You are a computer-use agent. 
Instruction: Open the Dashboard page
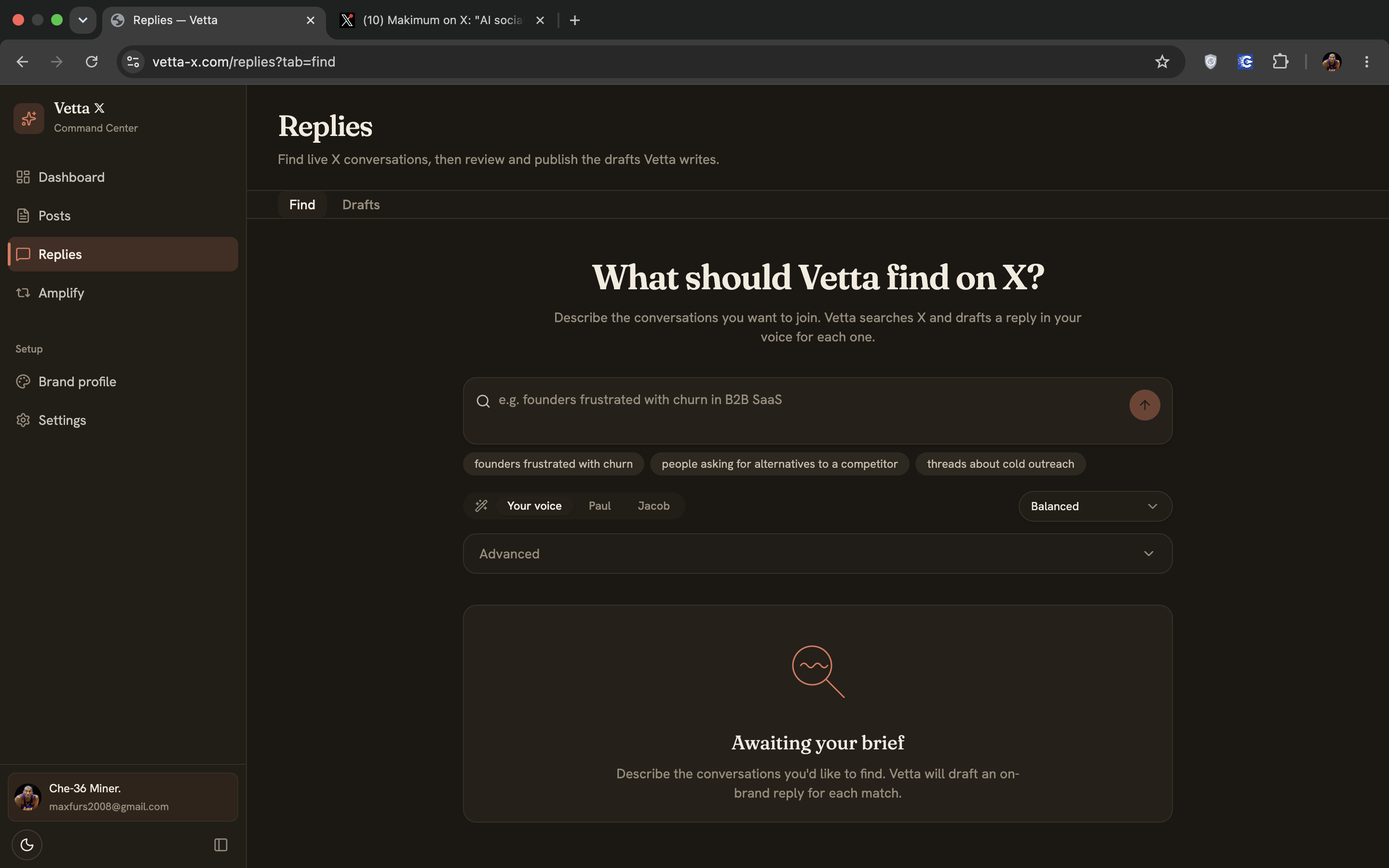pos(123,177)
